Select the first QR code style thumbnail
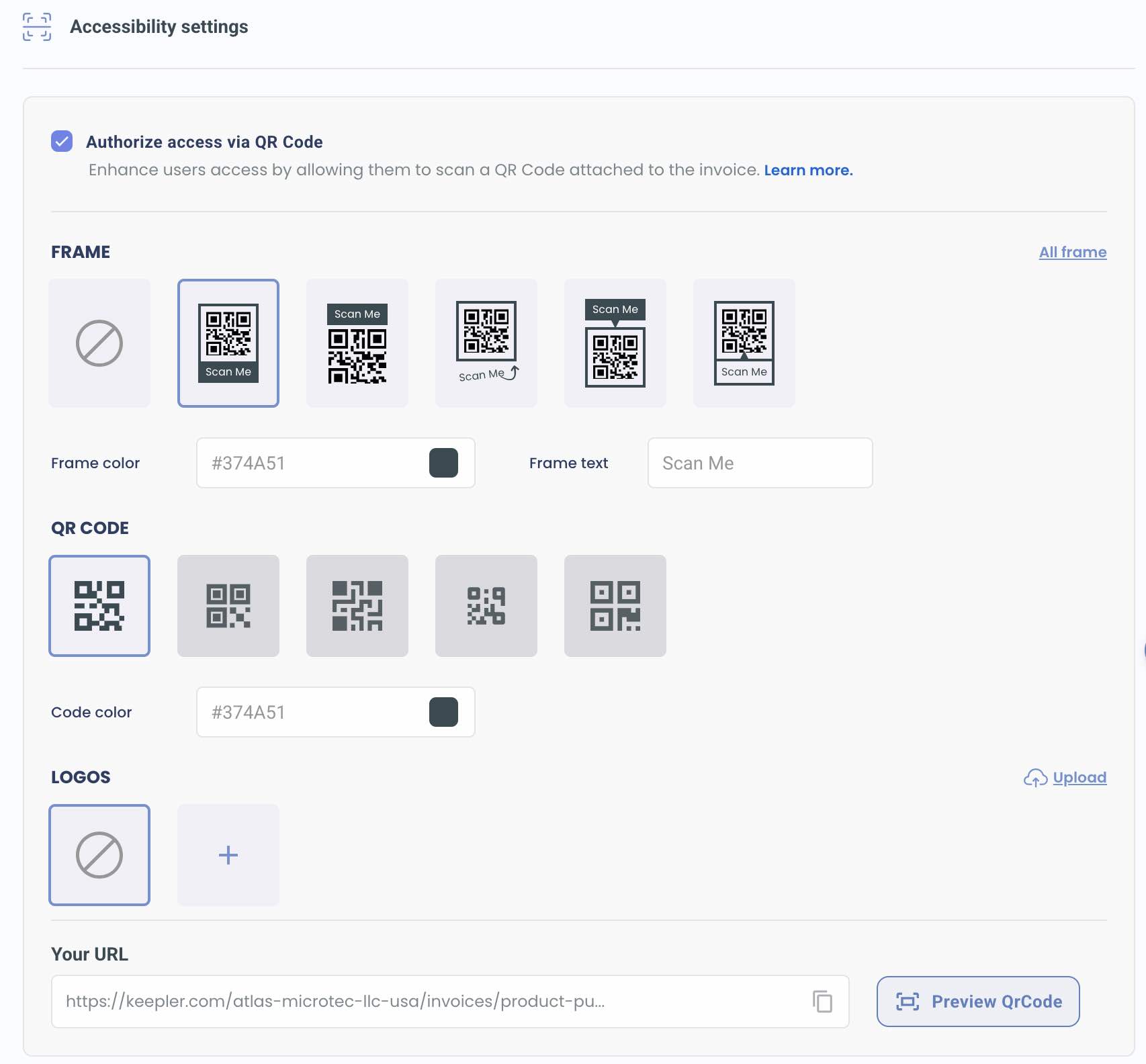 click(x=99, y=606)
